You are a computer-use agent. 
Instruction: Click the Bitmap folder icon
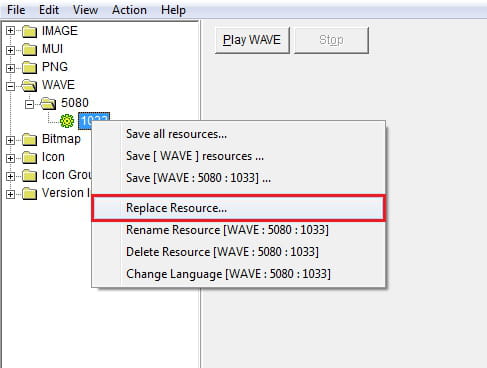[x=29, y=140]
